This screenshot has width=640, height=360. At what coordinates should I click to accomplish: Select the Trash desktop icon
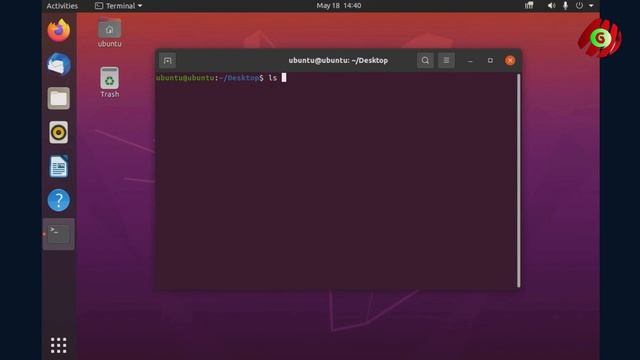[x=109, y=82]
